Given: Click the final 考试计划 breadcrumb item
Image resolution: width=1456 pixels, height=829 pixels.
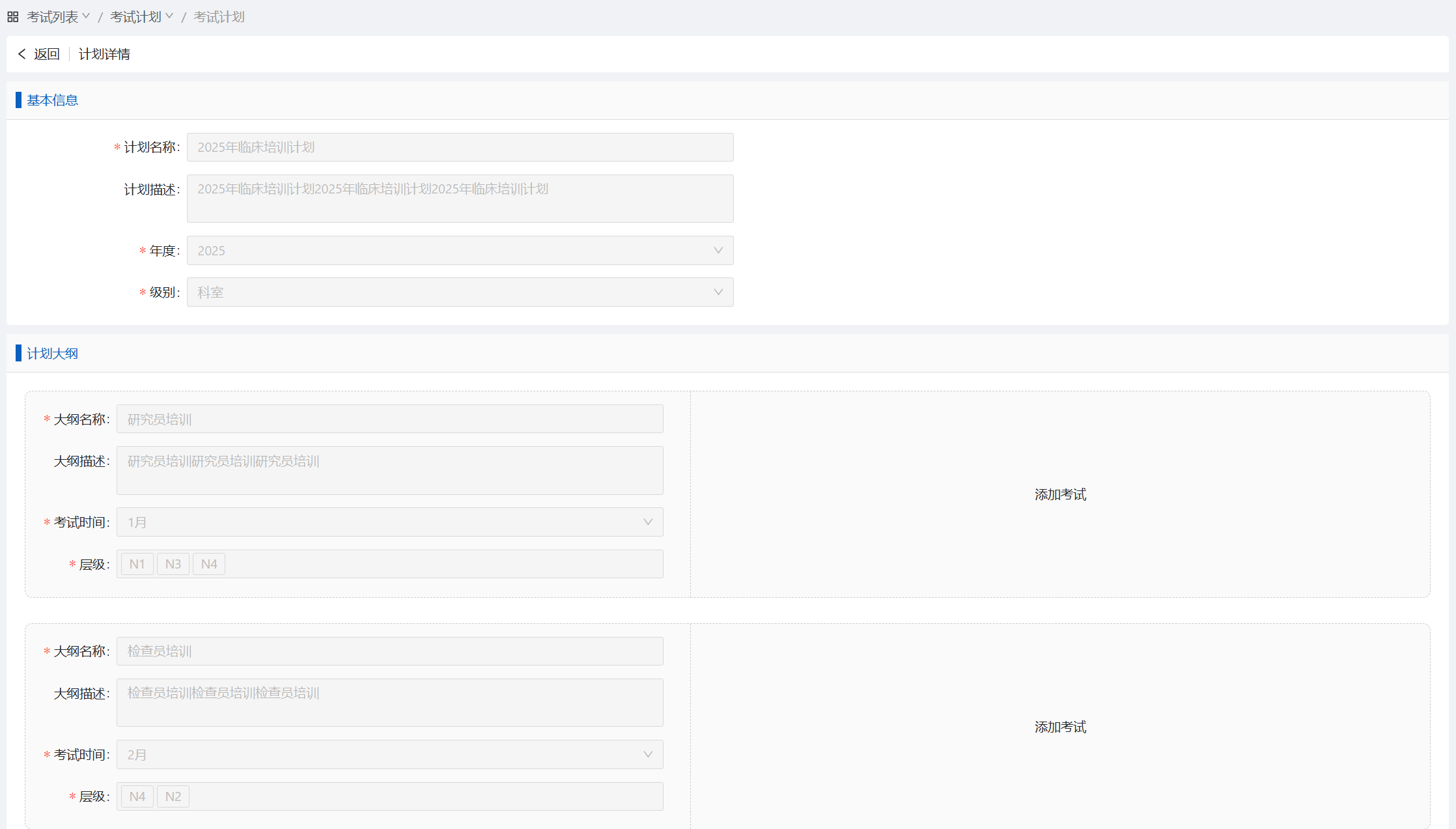Looking at the screenshot, I should click(x=219, y=17).
